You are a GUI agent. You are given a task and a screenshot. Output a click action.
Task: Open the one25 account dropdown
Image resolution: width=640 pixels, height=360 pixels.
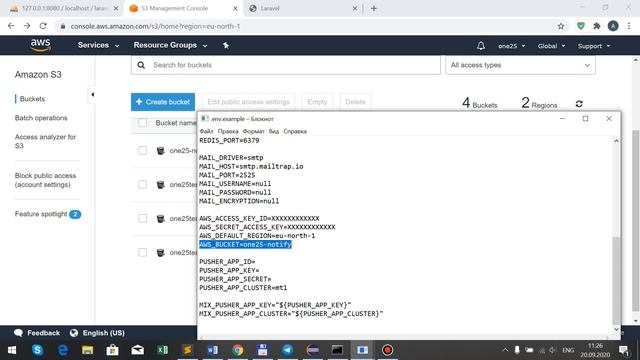click(x=511, y=46)
